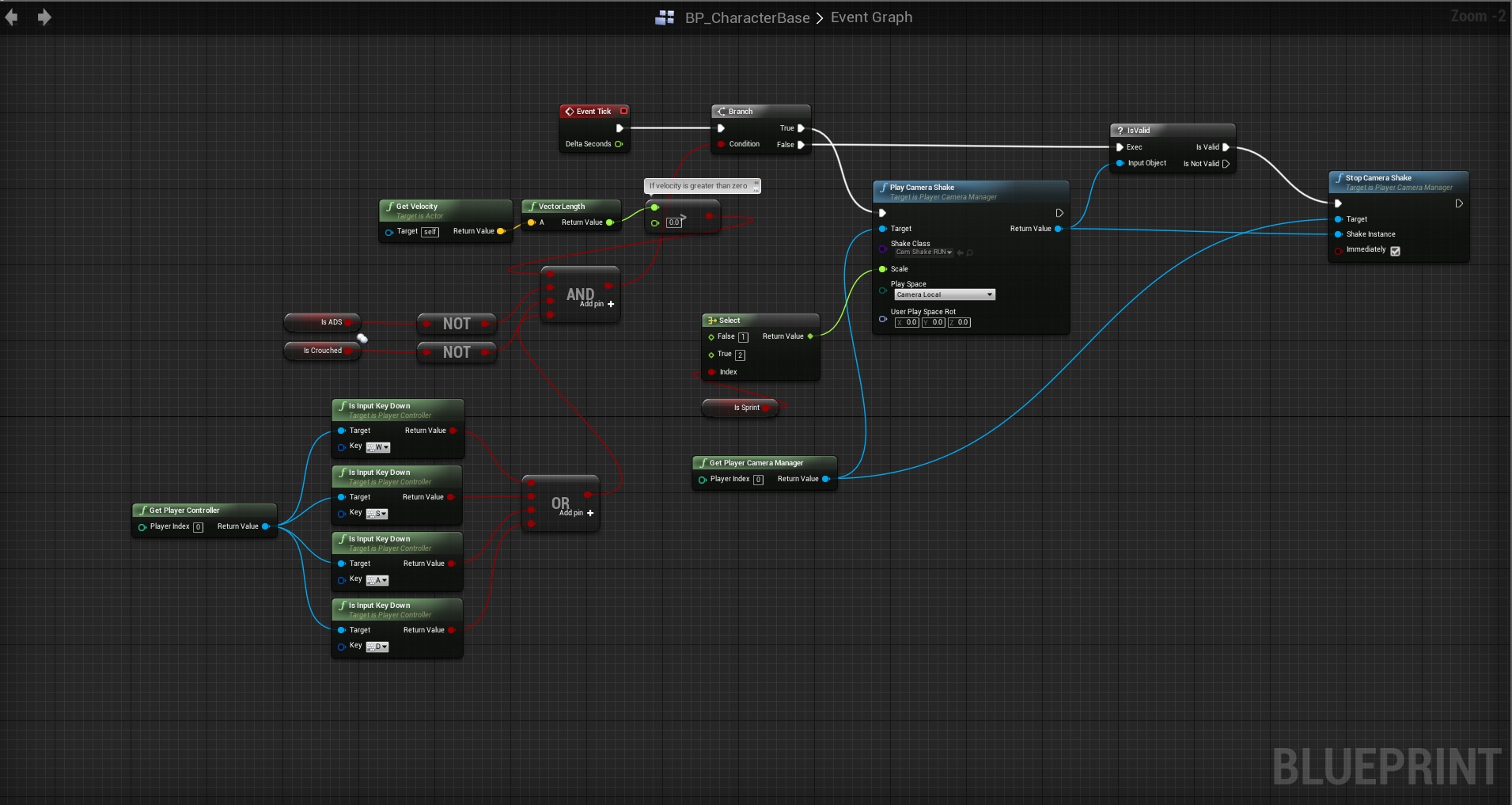Click Event Graph in the breadcrumb
Image resolution: width=1512 pixels, height=805 pixels.
[871, 17]
